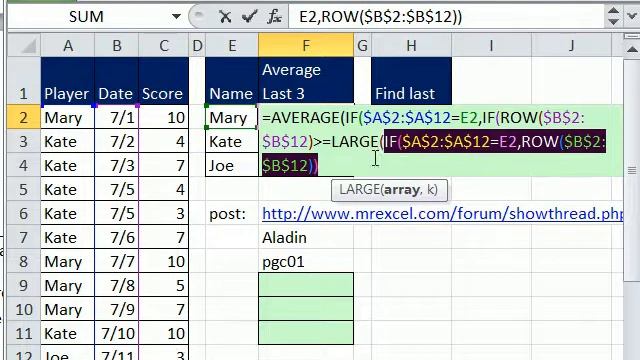The image size is (640, 360).
Task: Click 'array' in the LARGE function tooltip
Action: point(402,190)
